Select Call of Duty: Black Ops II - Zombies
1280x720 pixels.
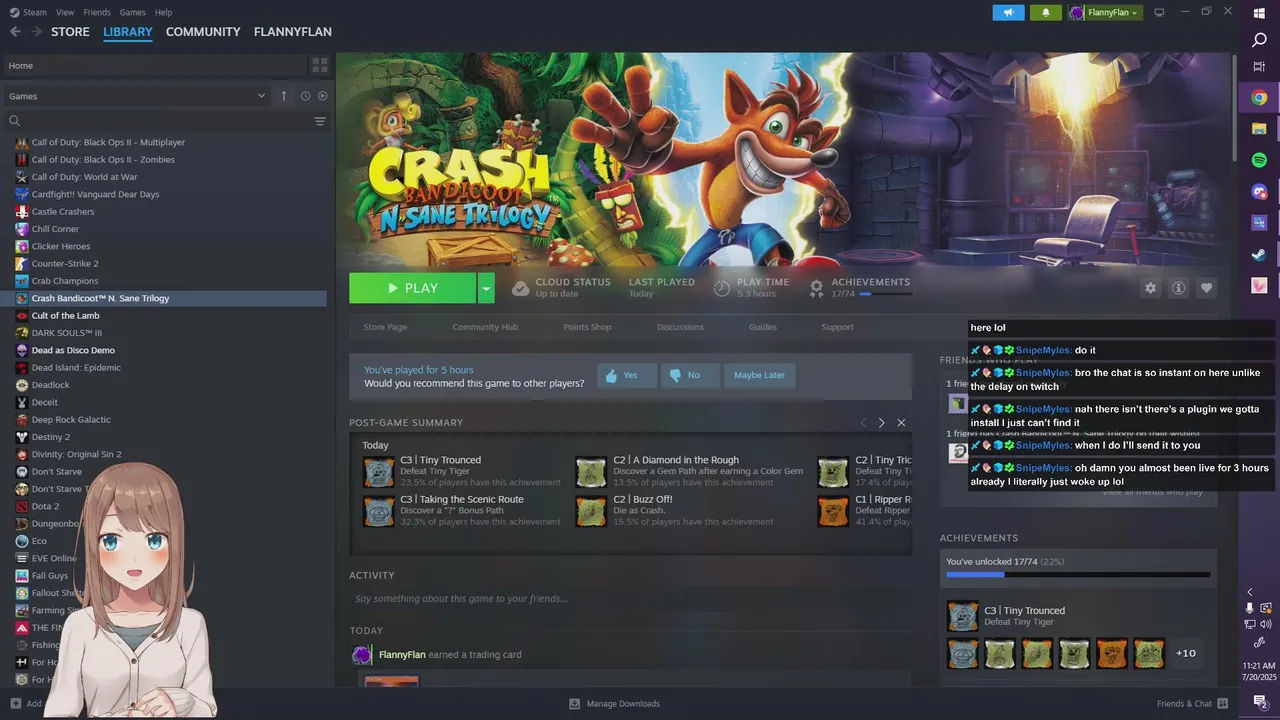pos(103,159)
